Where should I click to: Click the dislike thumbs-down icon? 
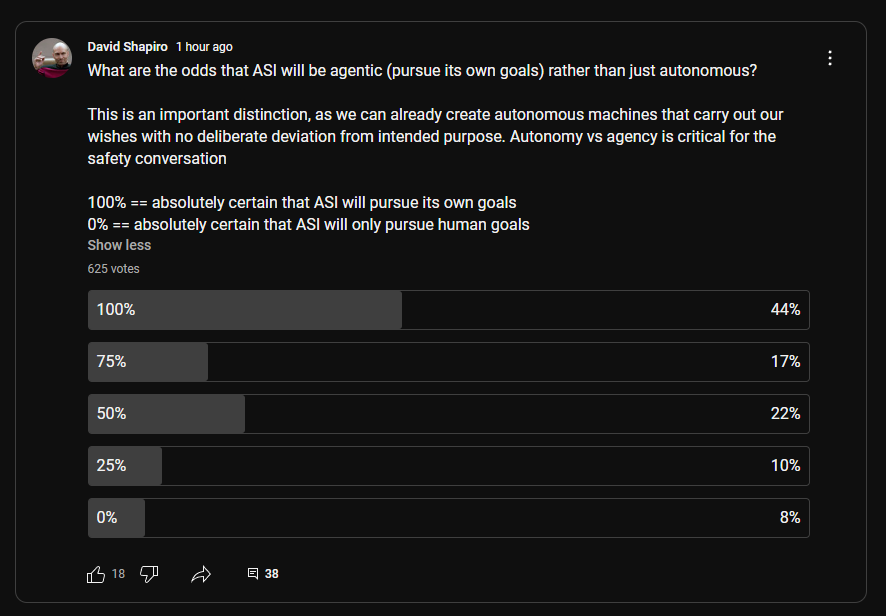pos(149,573)
